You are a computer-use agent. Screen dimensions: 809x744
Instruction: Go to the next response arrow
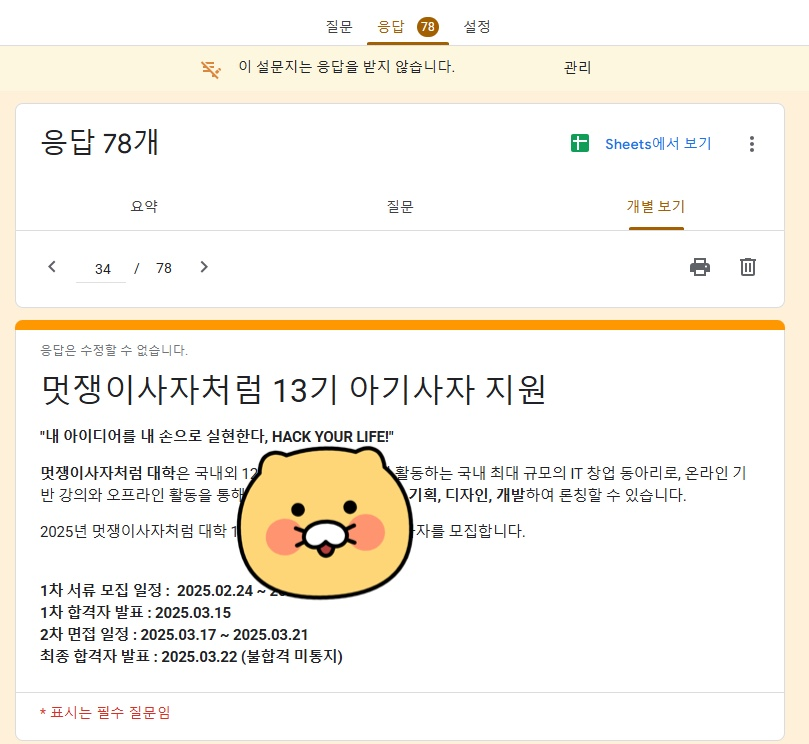tap(204, 267)
